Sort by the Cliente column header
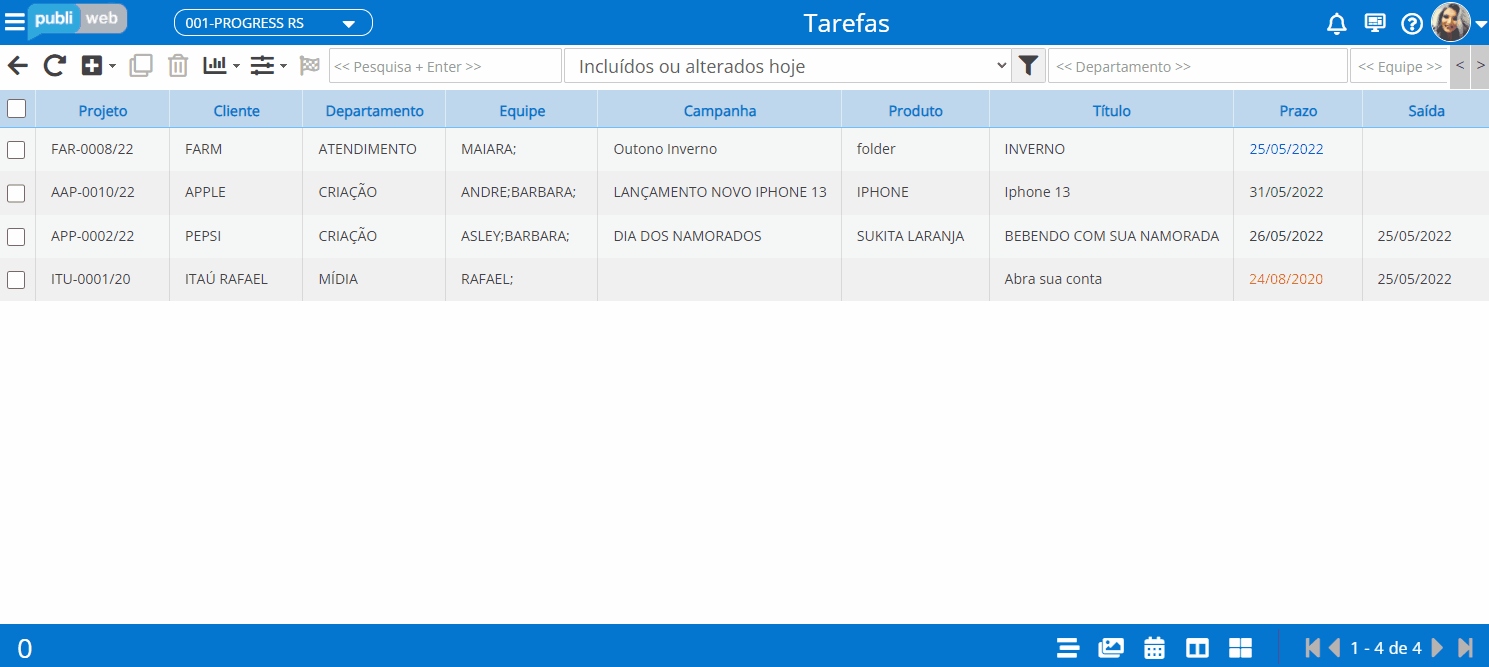Screen dimensions: 1489x667 click(x=236, y=111)
